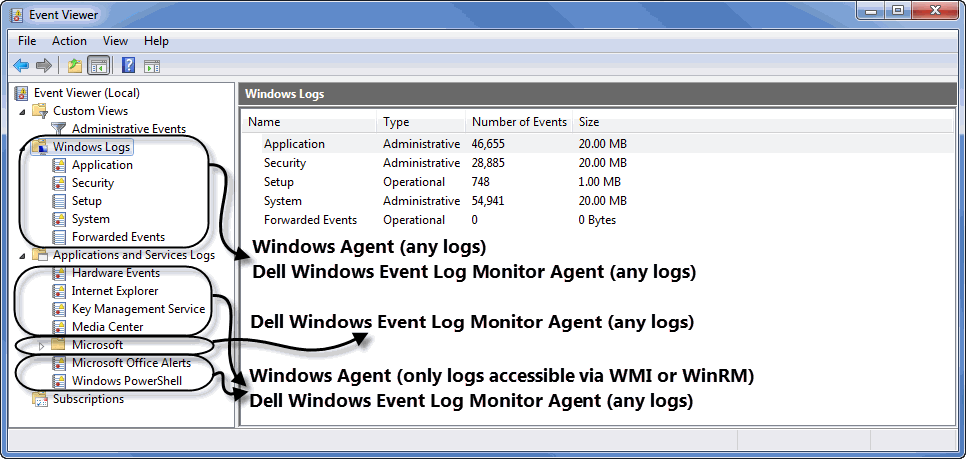The height and width of the screenshot is (459, 966).
Task: Sort by the Number of Events column
Action: 519,122
